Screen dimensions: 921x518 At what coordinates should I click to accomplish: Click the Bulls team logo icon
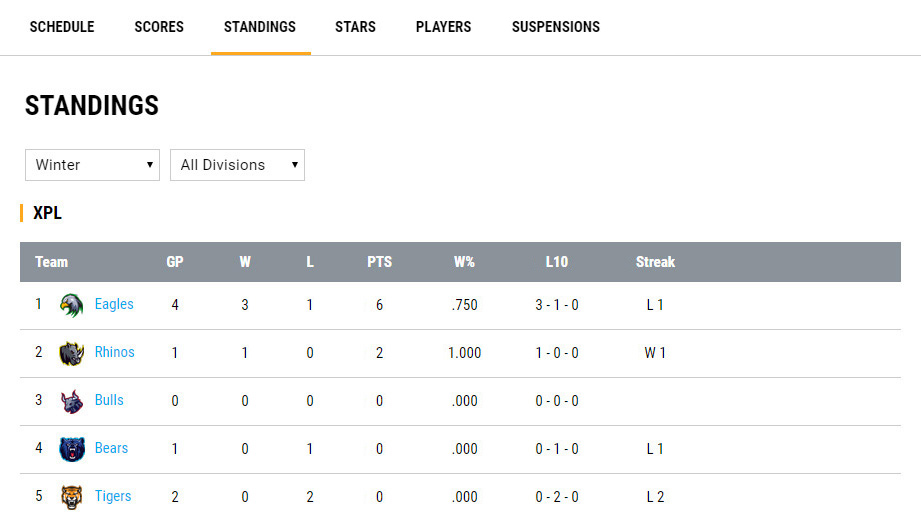71,401
